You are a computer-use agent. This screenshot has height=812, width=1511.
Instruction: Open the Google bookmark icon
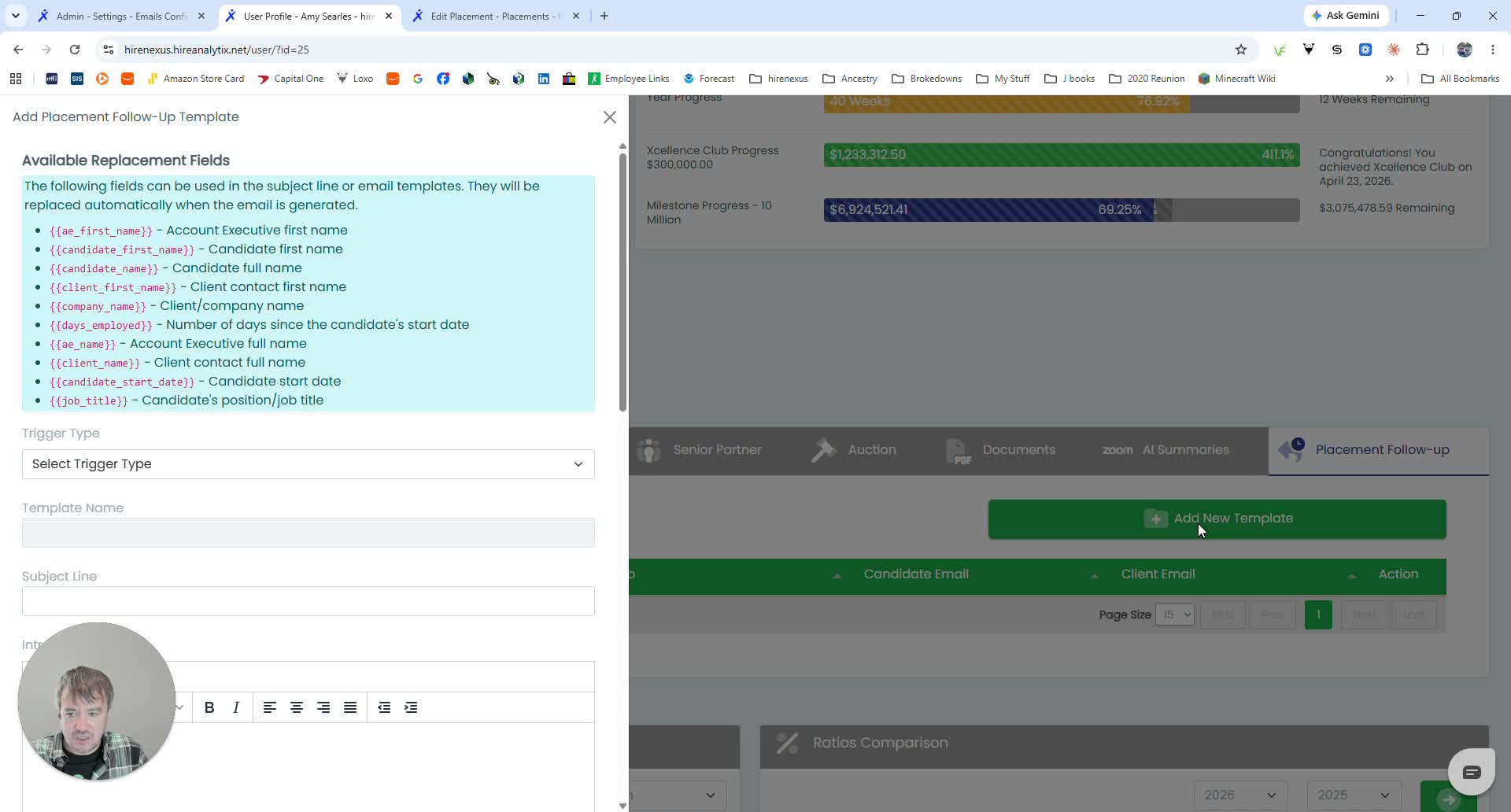click(x=418, y=79)
